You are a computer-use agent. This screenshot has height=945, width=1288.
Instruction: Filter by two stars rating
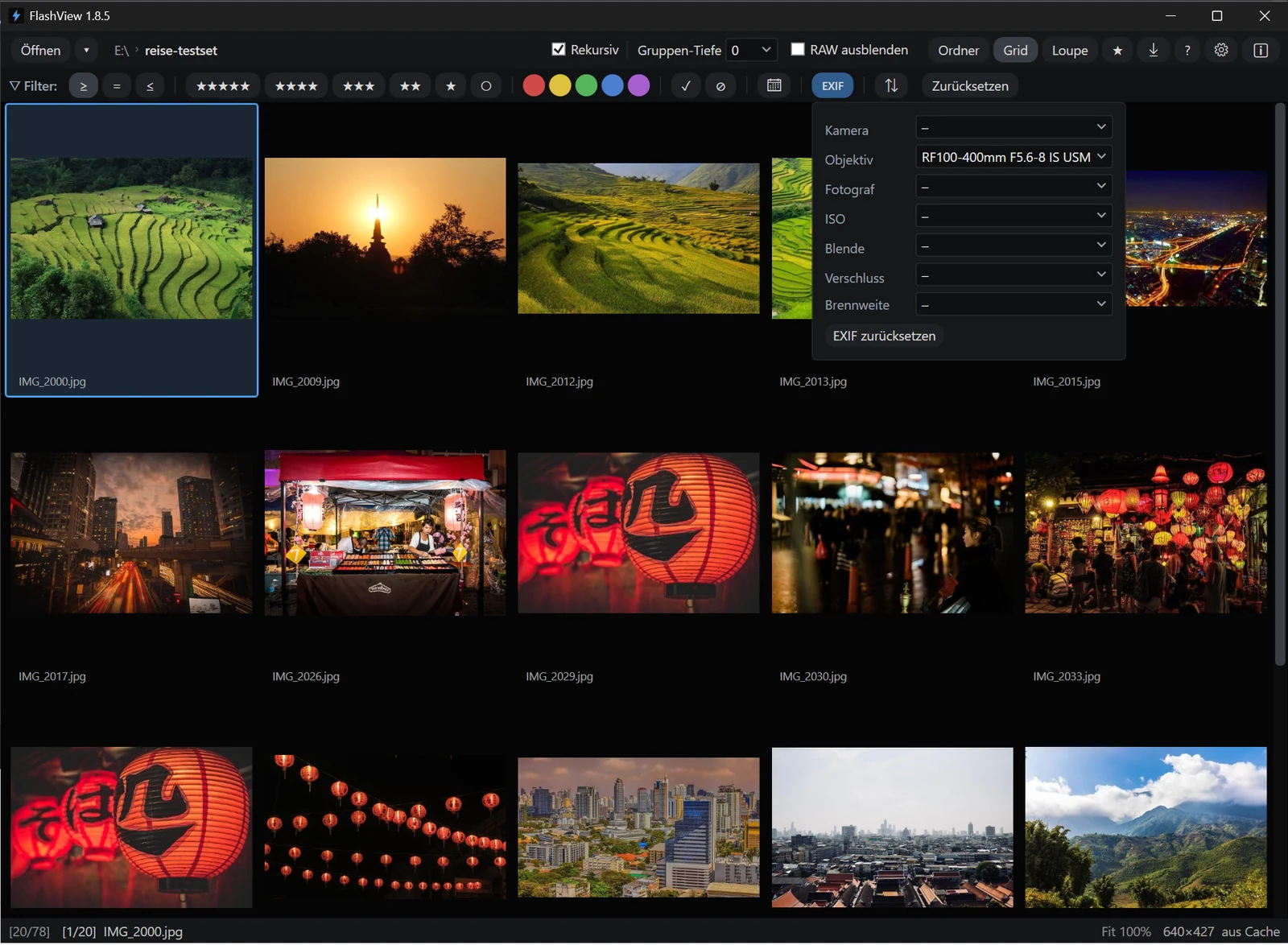point(411,86)
